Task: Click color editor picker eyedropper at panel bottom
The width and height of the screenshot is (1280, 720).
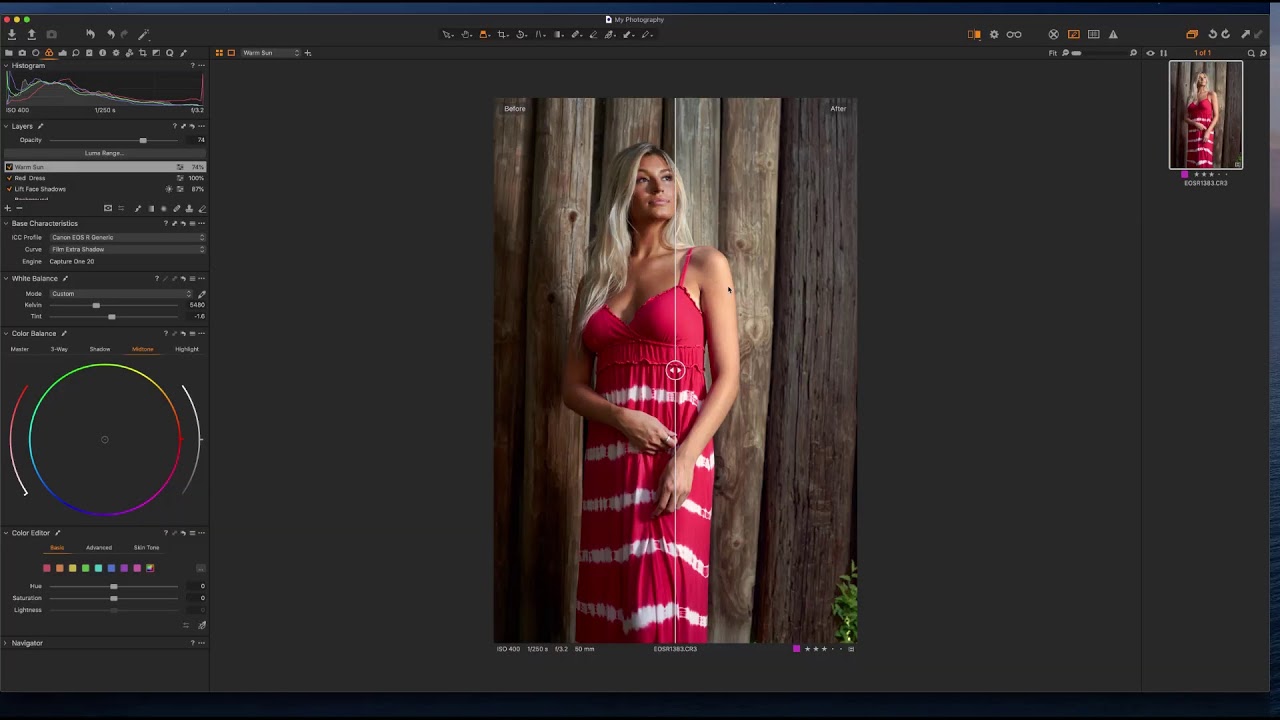Action: click(201, 625)
